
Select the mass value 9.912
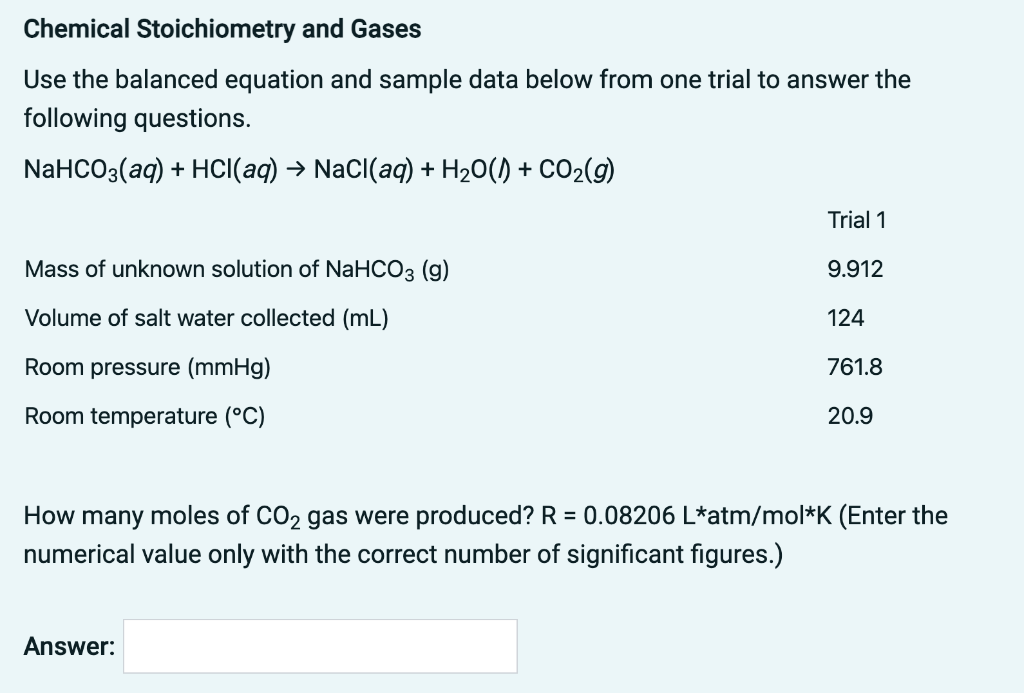[855, 268]
